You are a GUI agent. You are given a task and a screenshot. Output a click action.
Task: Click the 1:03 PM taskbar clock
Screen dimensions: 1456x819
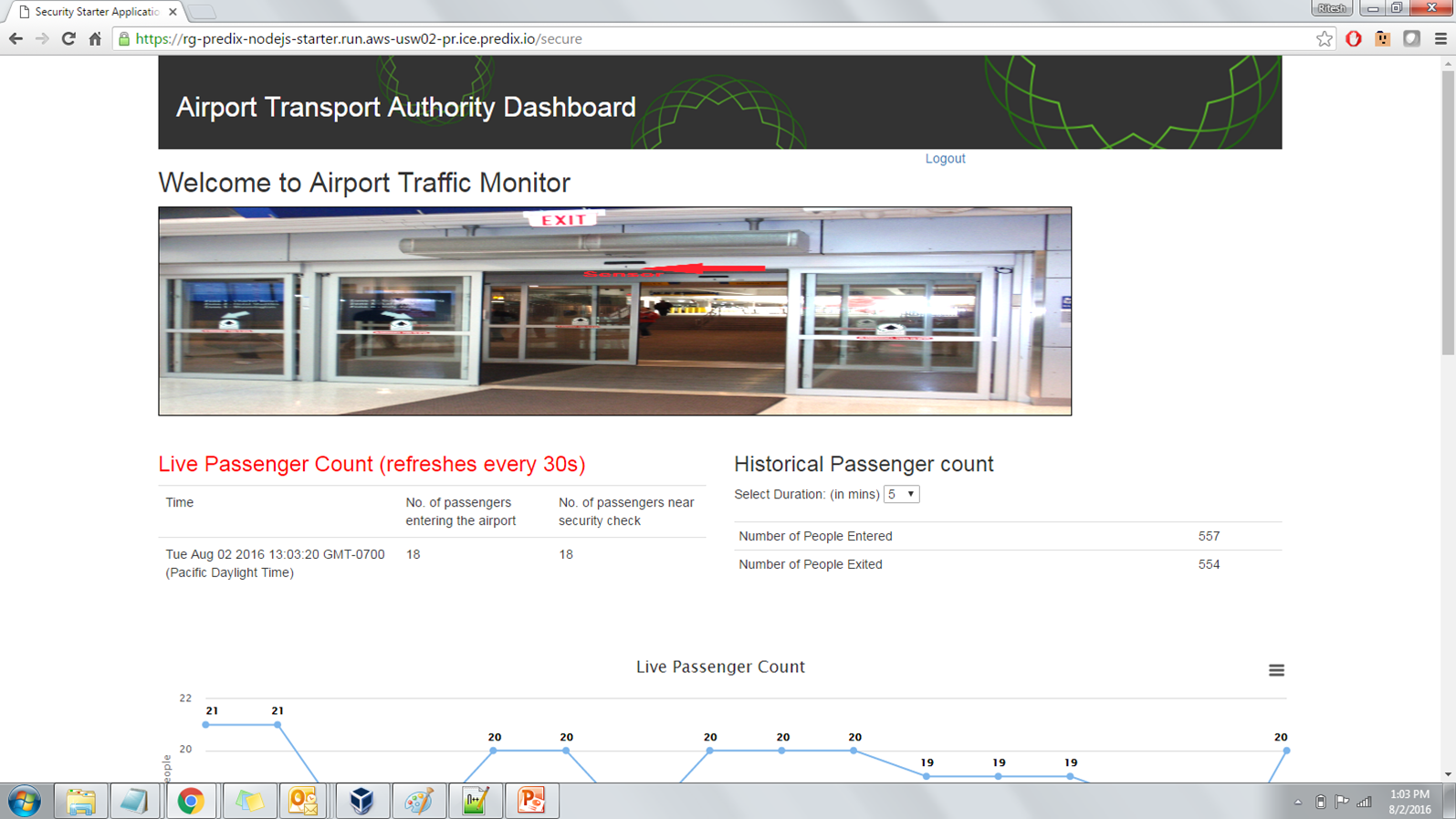[1409, 802]
